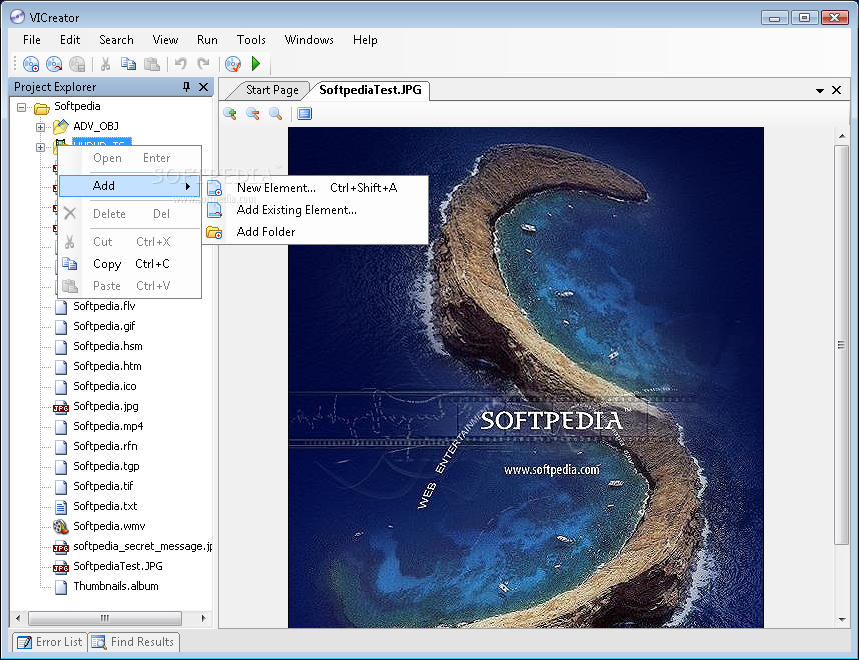859x660 pixels.
Task: Open the Add submenu arrow
Action: [x=188, y=186]
